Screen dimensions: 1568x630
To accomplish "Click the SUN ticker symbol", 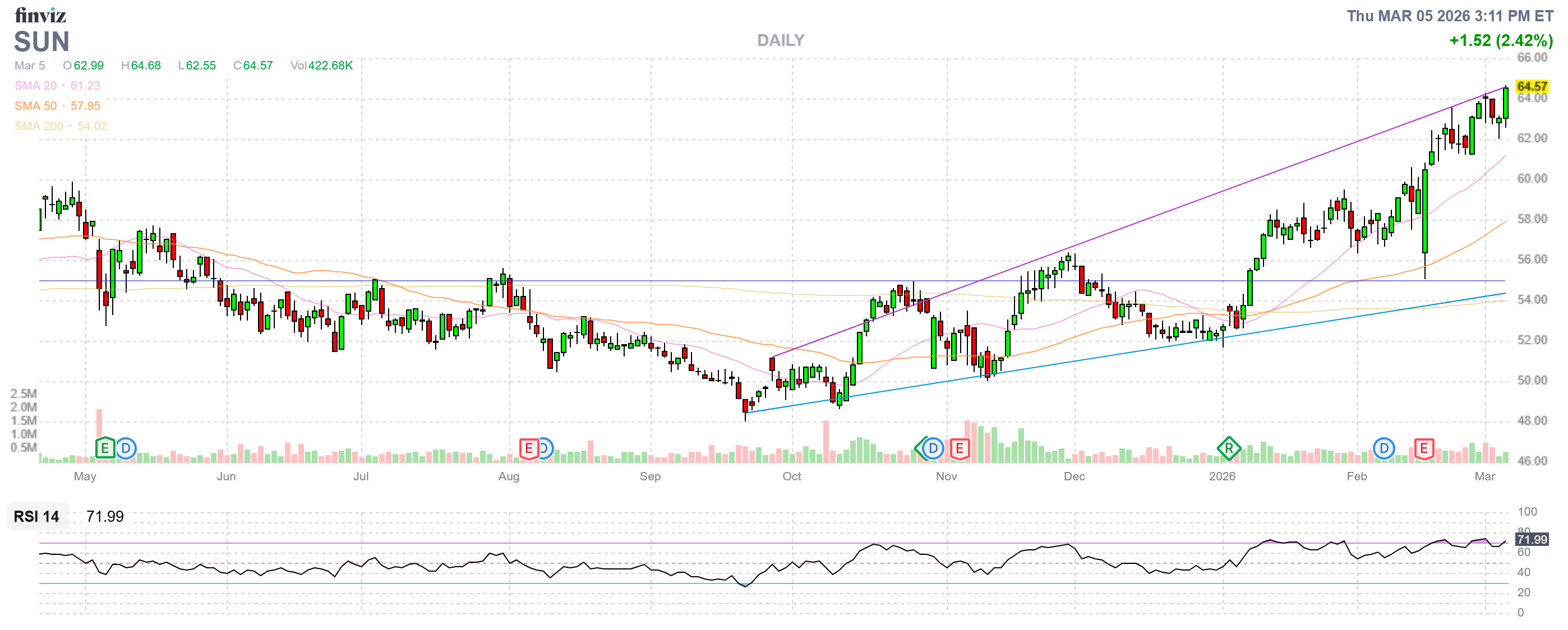I will (41, 41).
